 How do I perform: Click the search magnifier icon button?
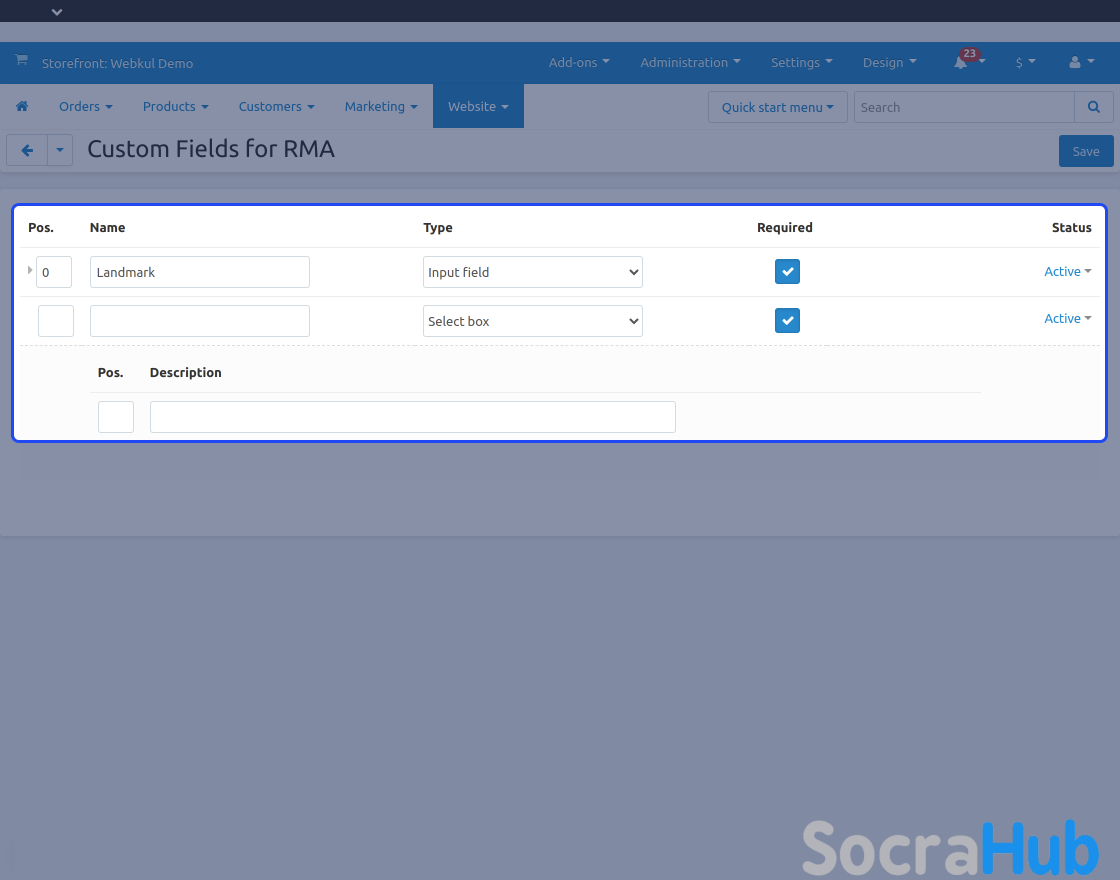pos(1094,107)
